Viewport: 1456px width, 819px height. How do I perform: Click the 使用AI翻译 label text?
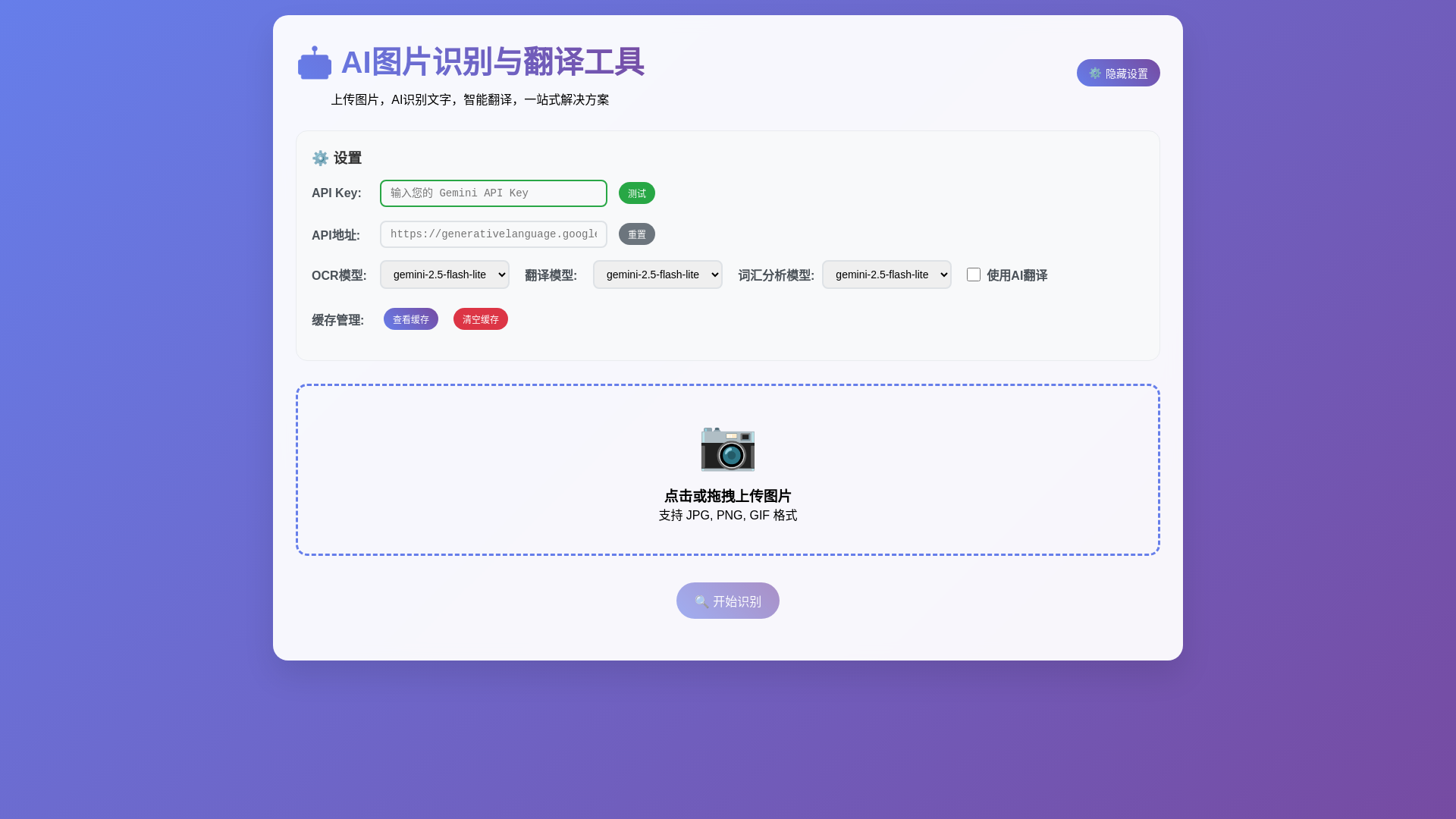point(1017,275)
